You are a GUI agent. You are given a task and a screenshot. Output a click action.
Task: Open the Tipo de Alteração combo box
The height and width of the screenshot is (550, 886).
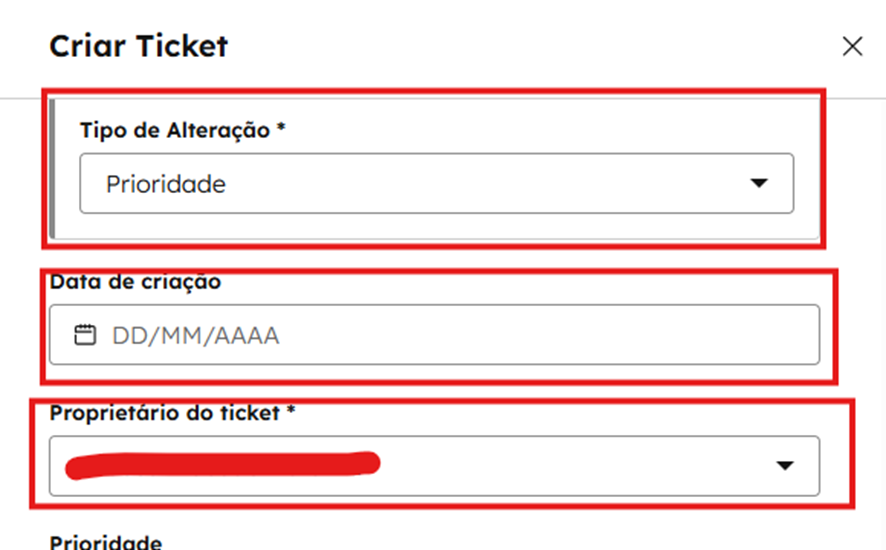click(436, 183)
